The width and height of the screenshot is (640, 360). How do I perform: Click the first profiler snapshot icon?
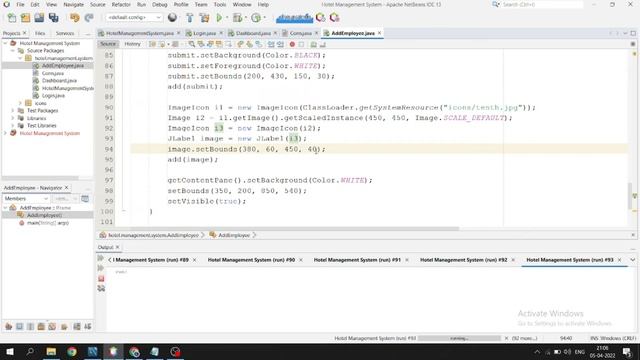coord(321,18)
